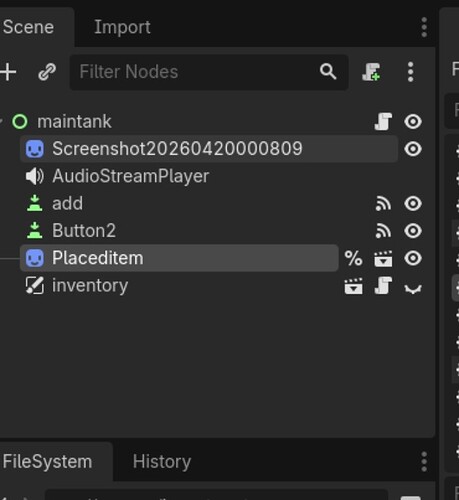Hide the maintank root node
459x500 pixels.
coord(413,121)
